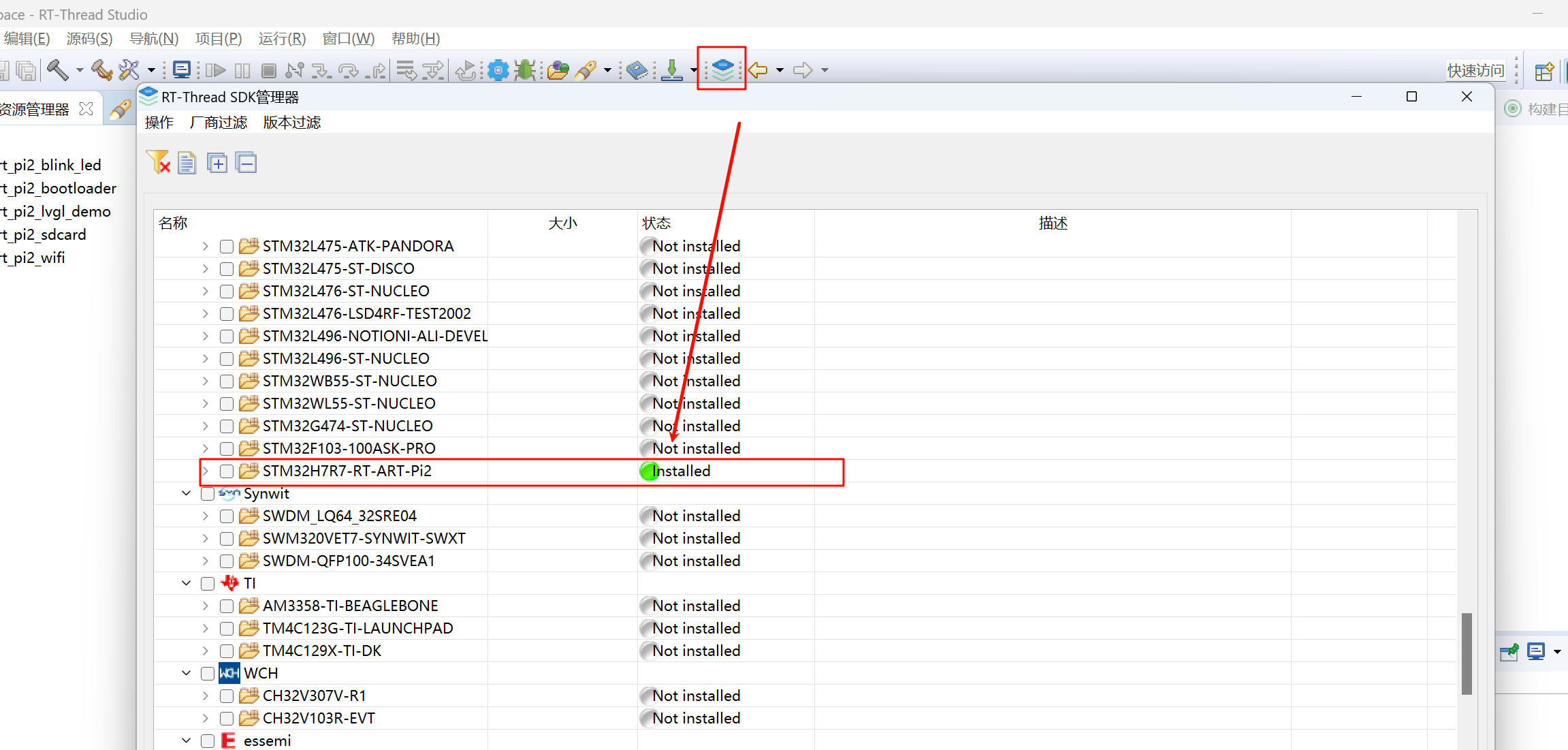Check the WCH vendor checkbox
Viewport: 1568px width, 750px height.
(x=208, y=674)
